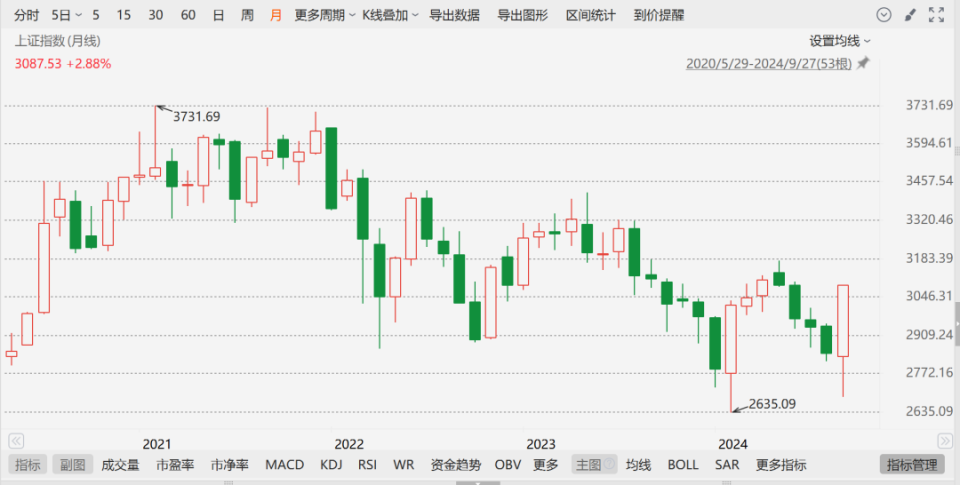The width and height of the screenshot is (960, 485).
Task: Enable SAR overlay on main chart
Action: point(727,465)
